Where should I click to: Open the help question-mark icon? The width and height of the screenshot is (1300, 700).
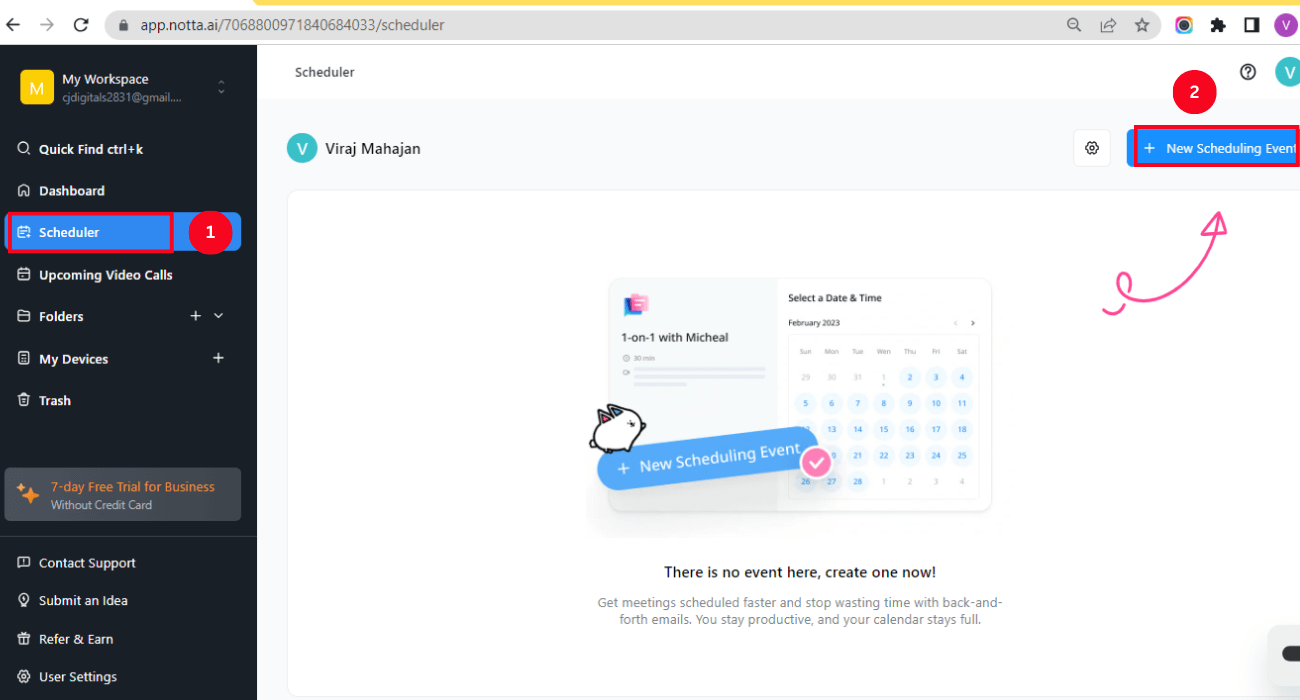pyautogui.click(x=1247, y=72)
